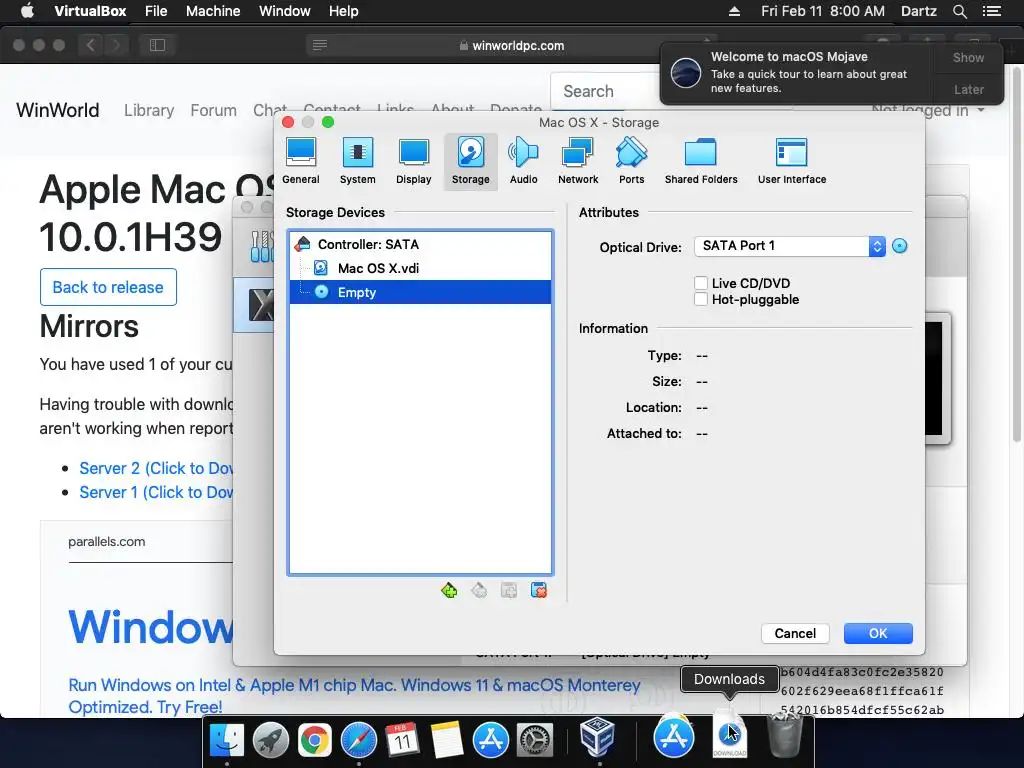Open the Library link on WinWorld
This screenshot has height=768, width=1024.
149,110
